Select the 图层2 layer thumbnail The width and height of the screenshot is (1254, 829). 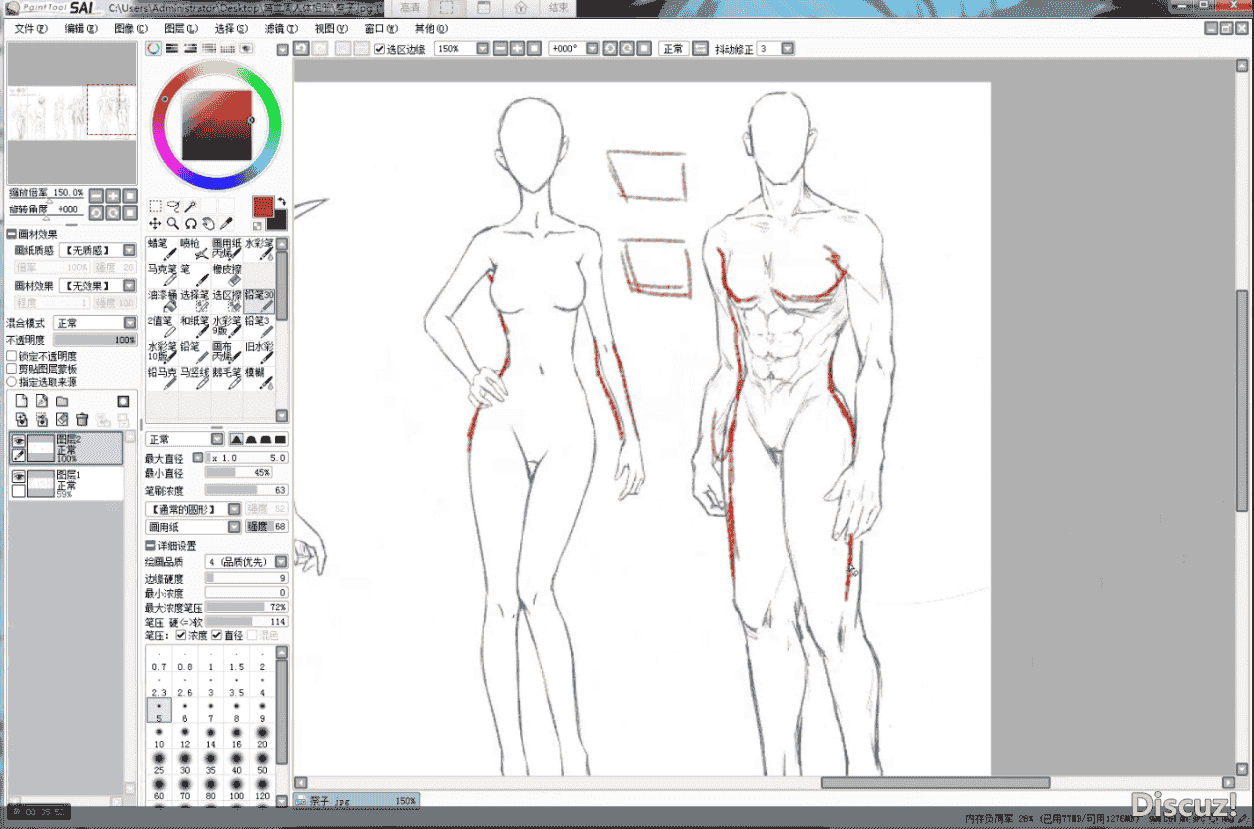click(41, 447)
